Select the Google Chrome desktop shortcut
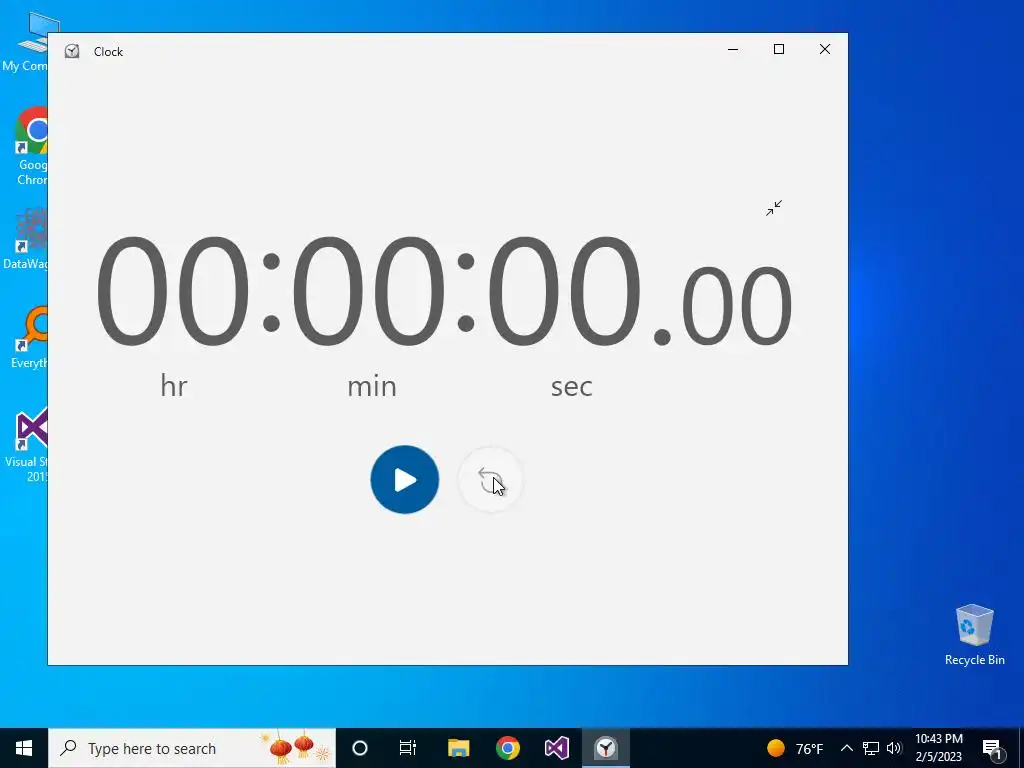Viewport: 1024px width, 768px height. (31, 146)
